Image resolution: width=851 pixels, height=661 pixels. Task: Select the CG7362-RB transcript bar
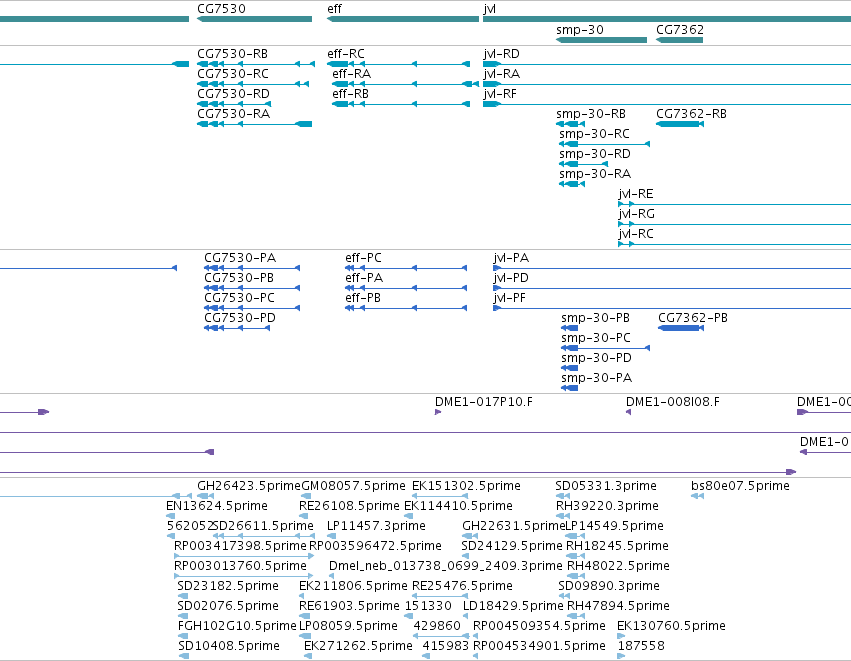[x=680, y=124]
